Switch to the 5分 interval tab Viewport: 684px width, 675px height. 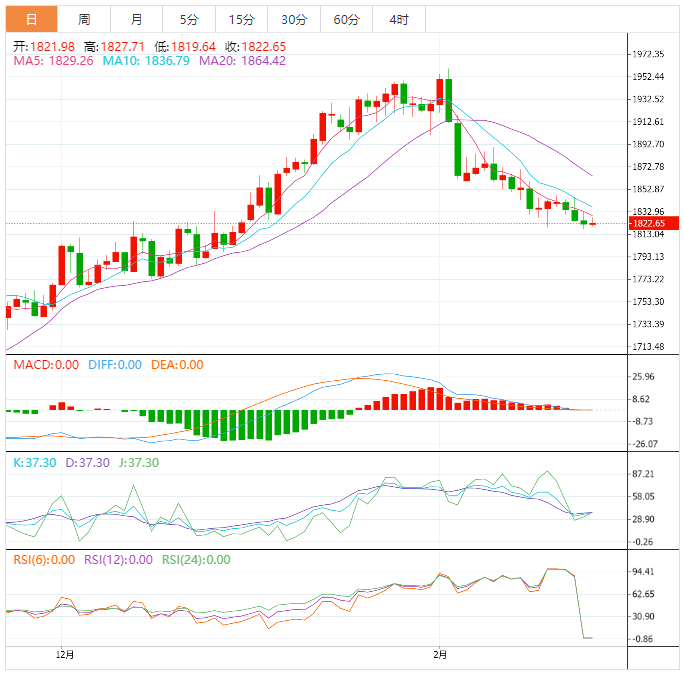(188, 19)
